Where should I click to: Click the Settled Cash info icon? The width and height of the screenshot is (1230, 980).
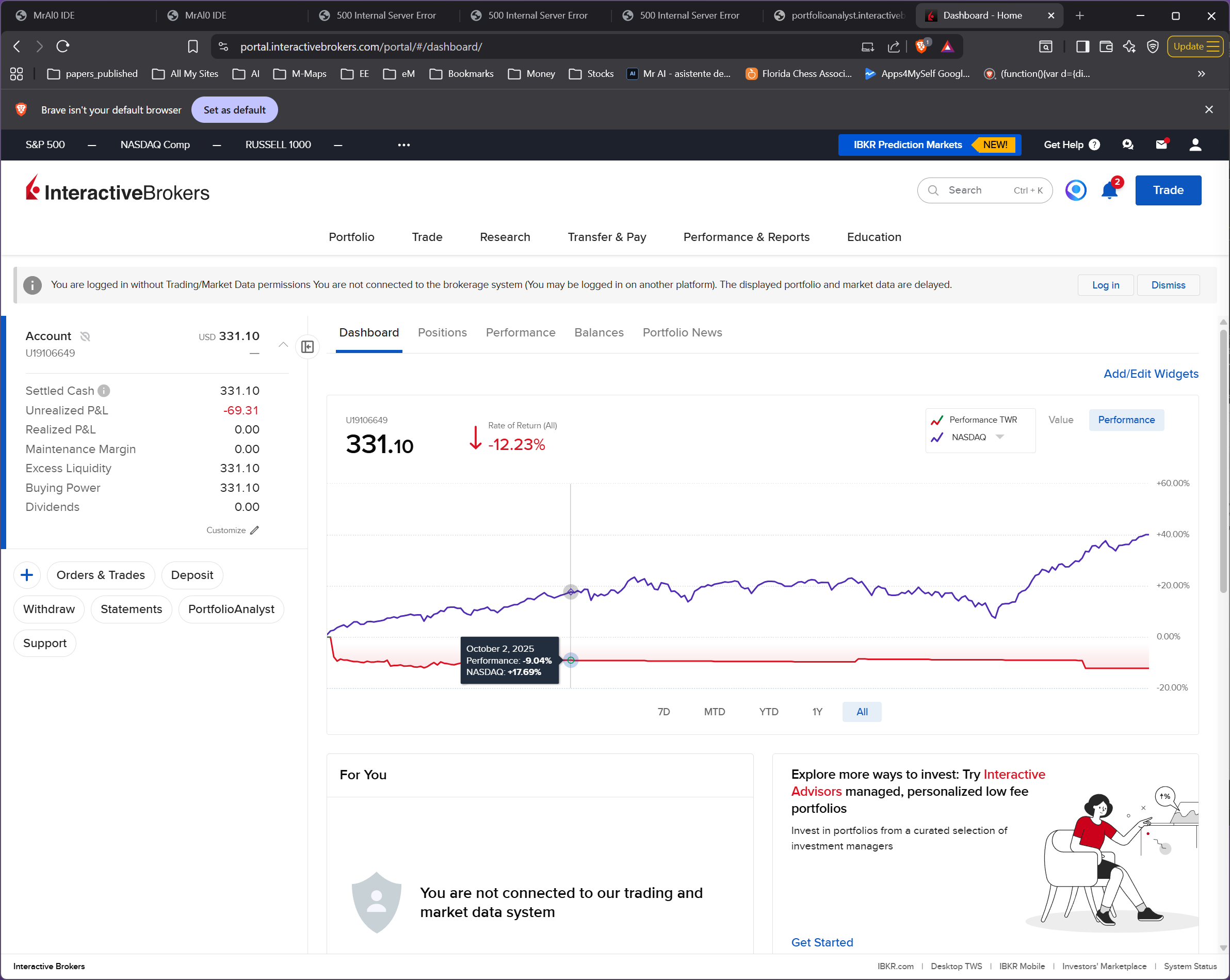click(x=104, y=391)
